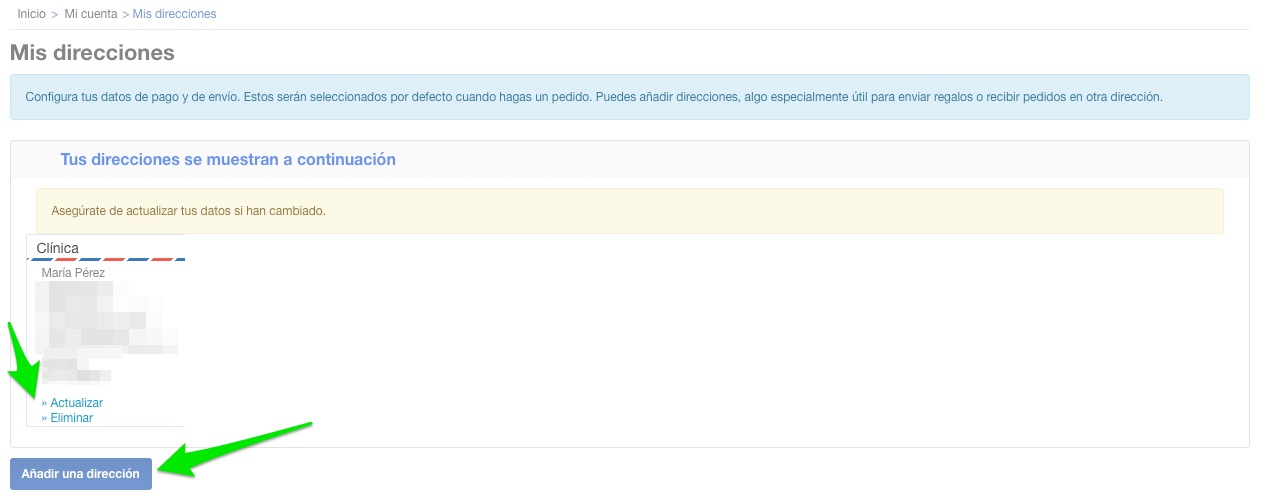Select the Clínica address card title
1262x493 pixels.
tap(57, 248)
